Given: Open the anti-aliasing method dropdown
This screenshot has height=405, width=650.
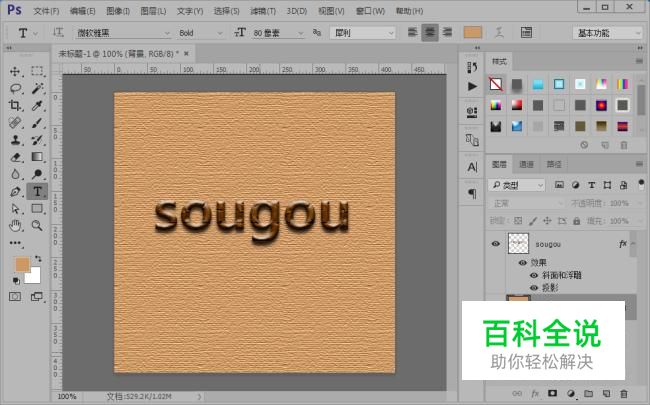Looking at the screenshot, I should (x=363, y=33).
